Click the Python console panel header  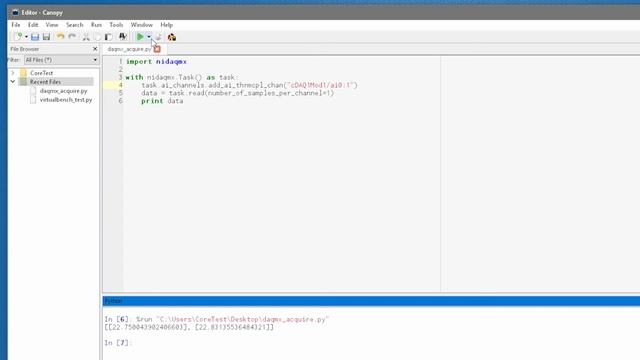pos(371,301)
